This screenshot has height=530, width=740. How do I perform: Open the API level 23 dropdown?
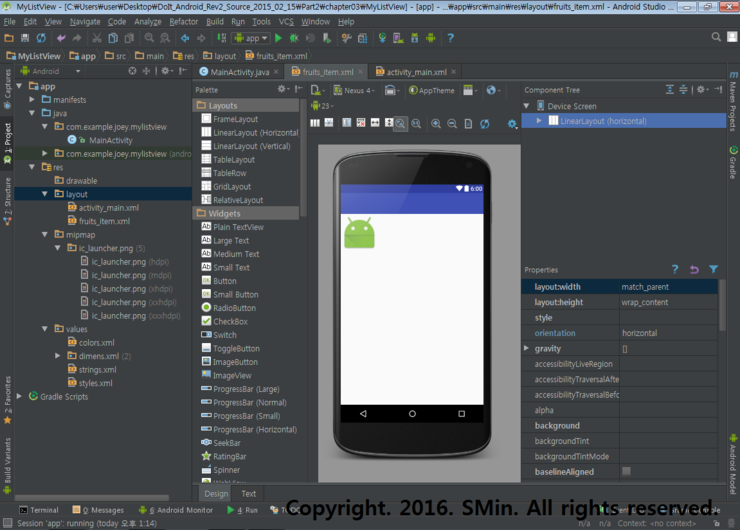322,106
